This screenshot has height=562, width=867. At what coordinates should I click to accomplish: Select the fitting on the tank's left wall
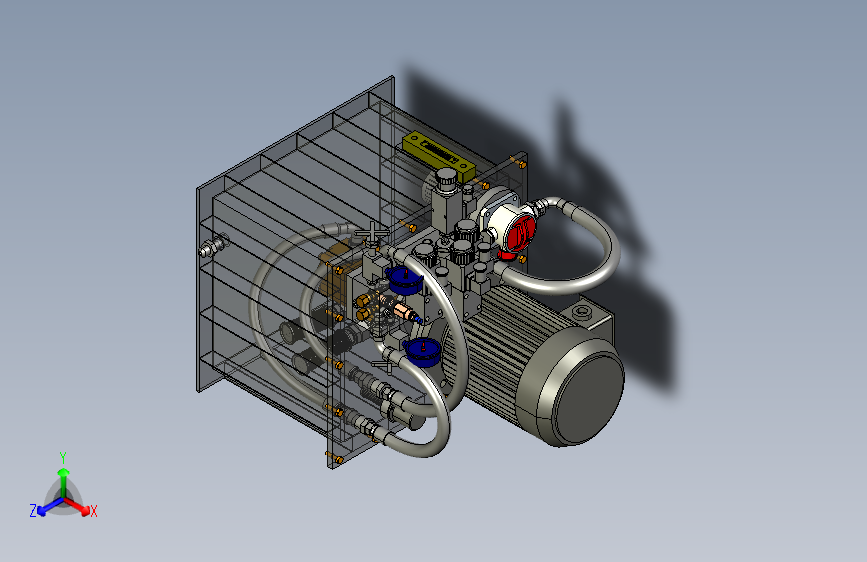215,245
